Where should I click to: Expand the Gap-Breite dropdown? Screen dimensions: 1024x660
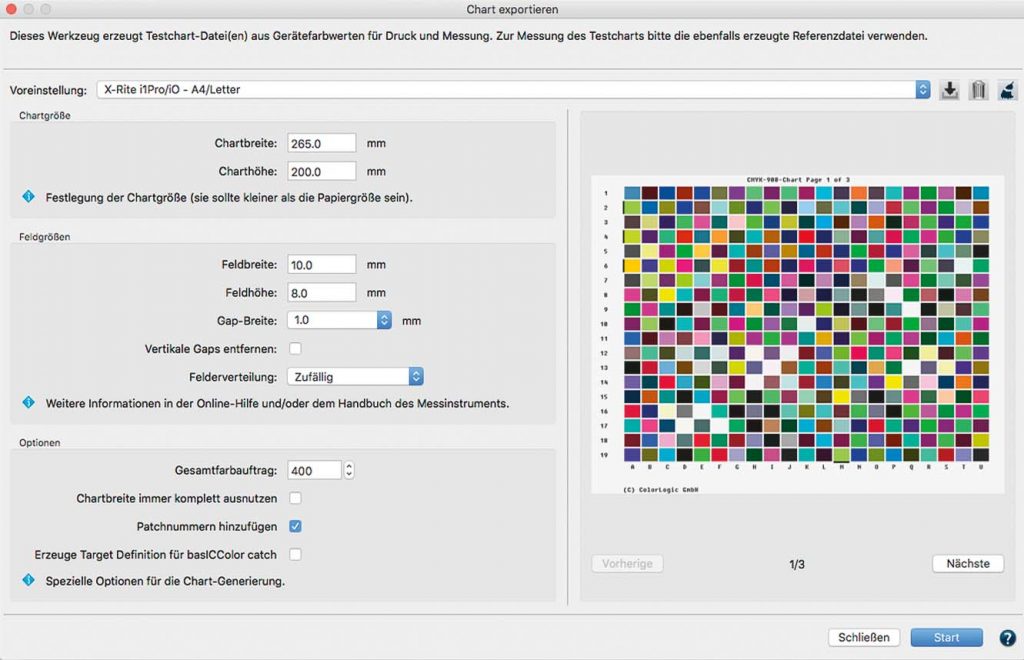click(x=384, y=320)
